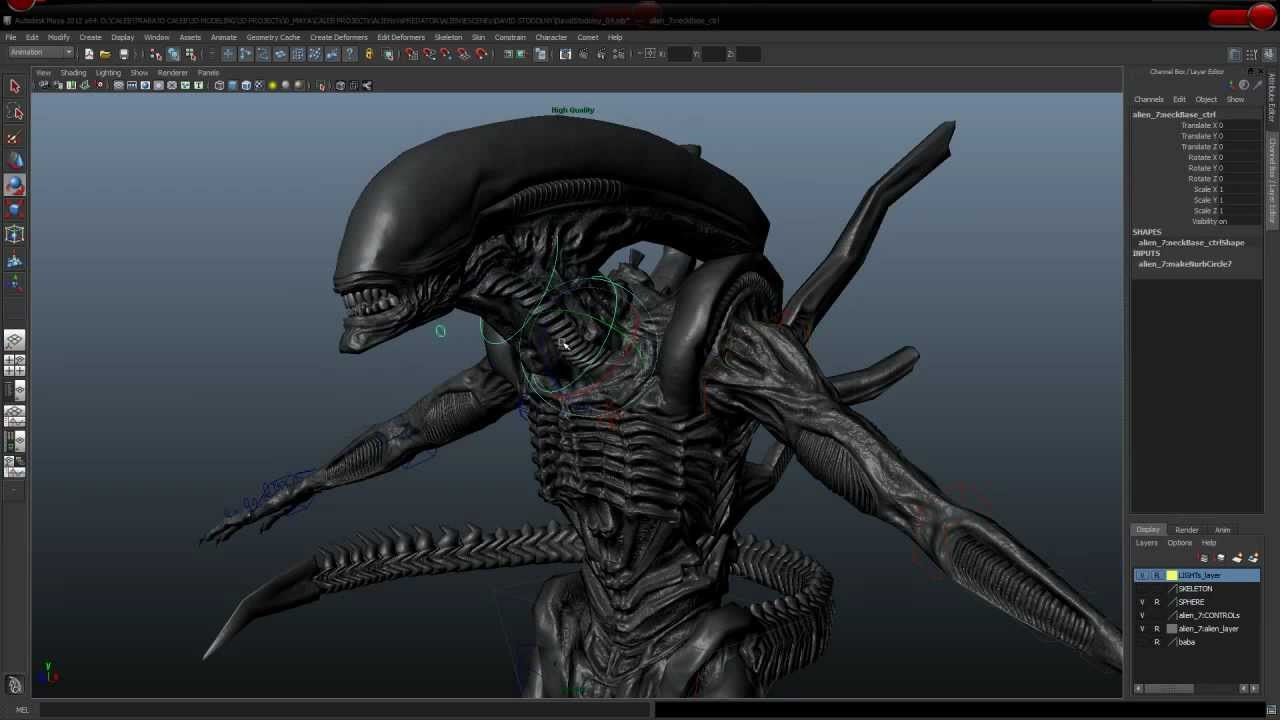Switch to the Anim layer tab

1222,530
